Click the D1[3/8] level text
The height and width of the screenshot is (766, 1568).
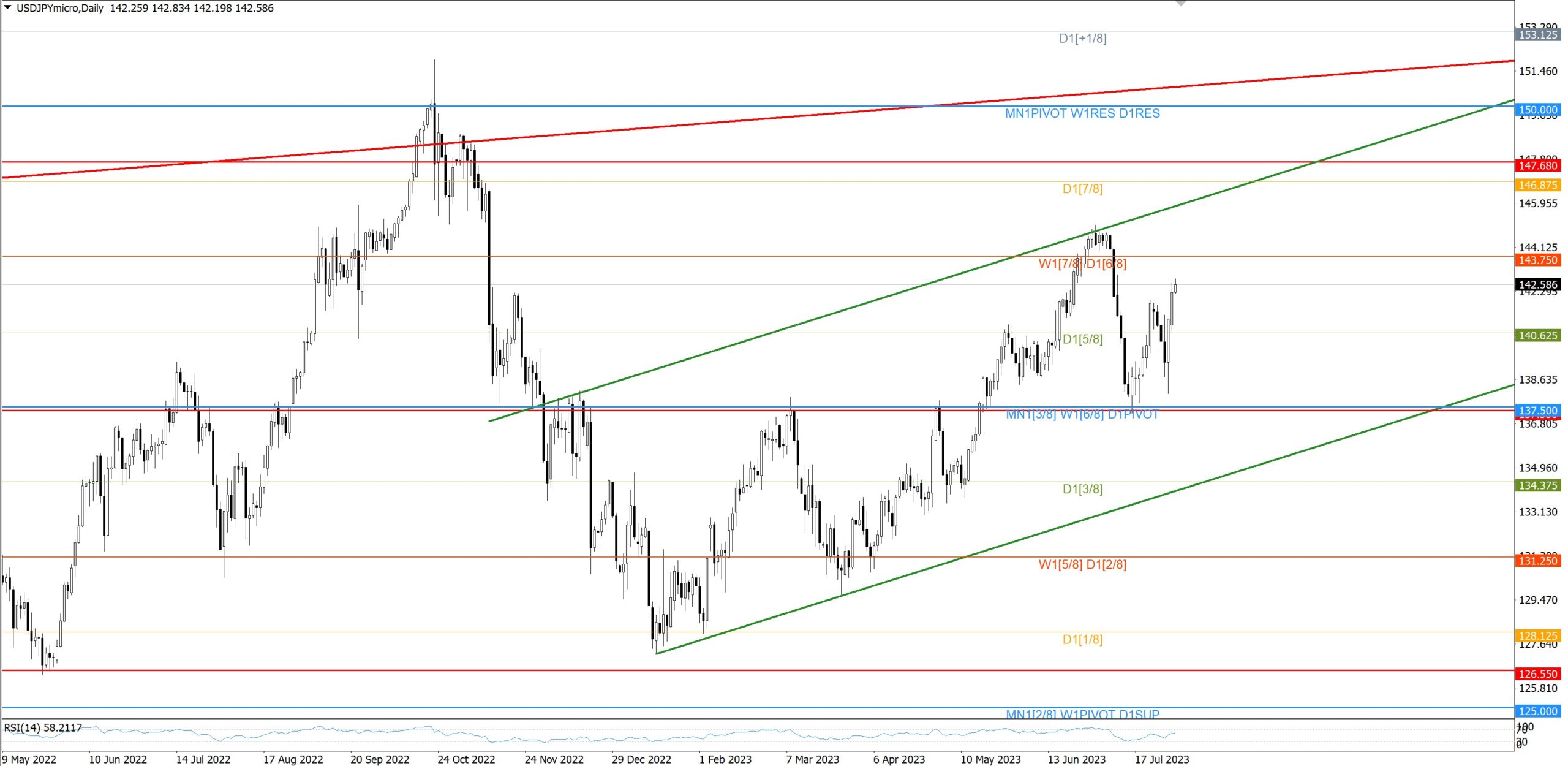coord(1082,489)
